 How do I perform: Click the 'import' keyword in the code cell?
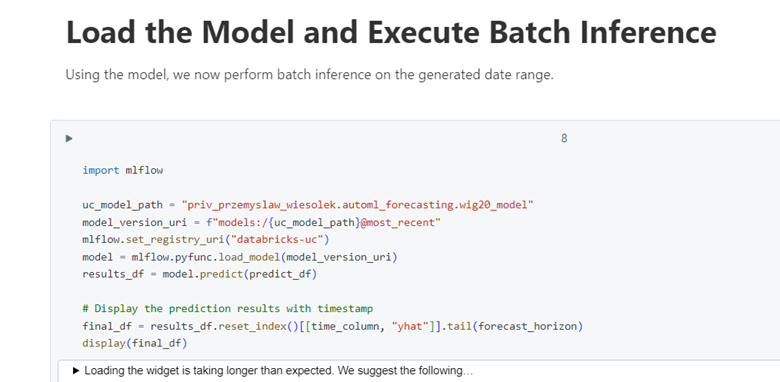coord(101,171)
